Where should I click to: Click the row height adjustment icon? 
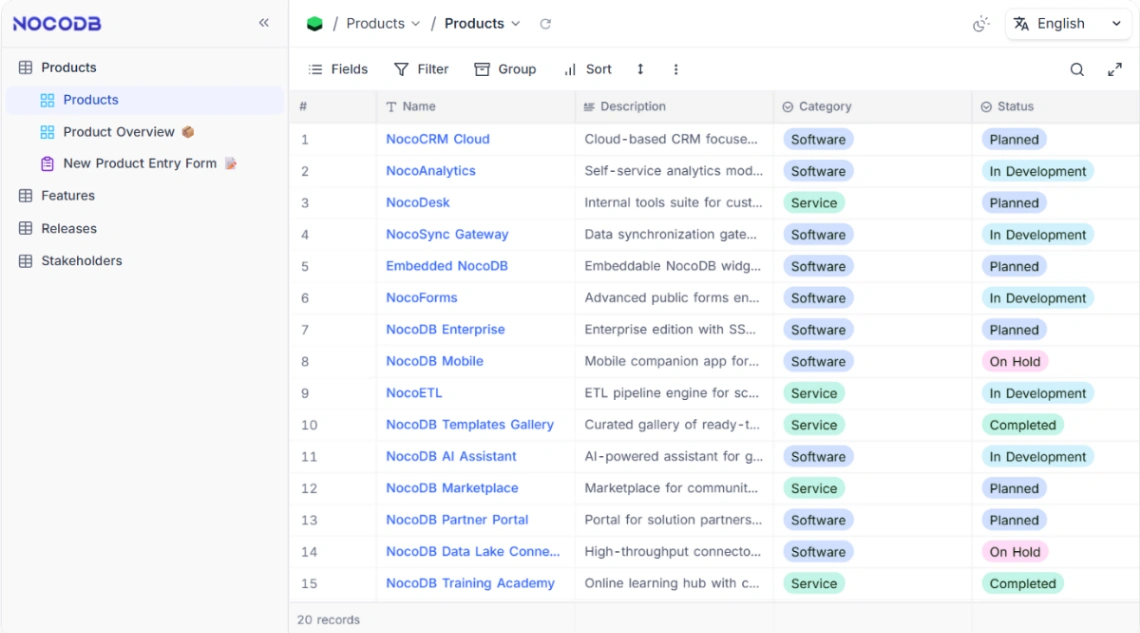pos(640,69)
